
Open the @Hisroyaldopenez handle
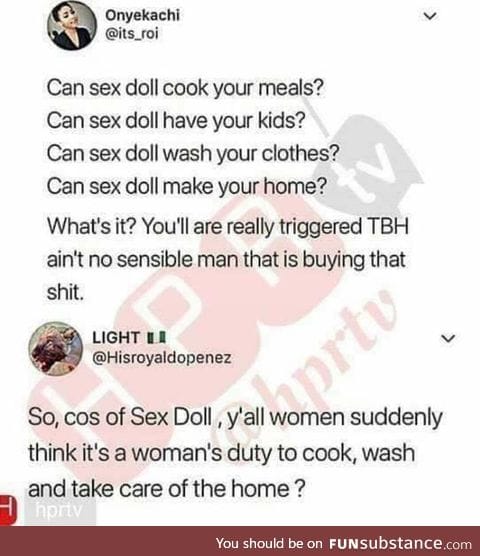click(x=162, y=357)
